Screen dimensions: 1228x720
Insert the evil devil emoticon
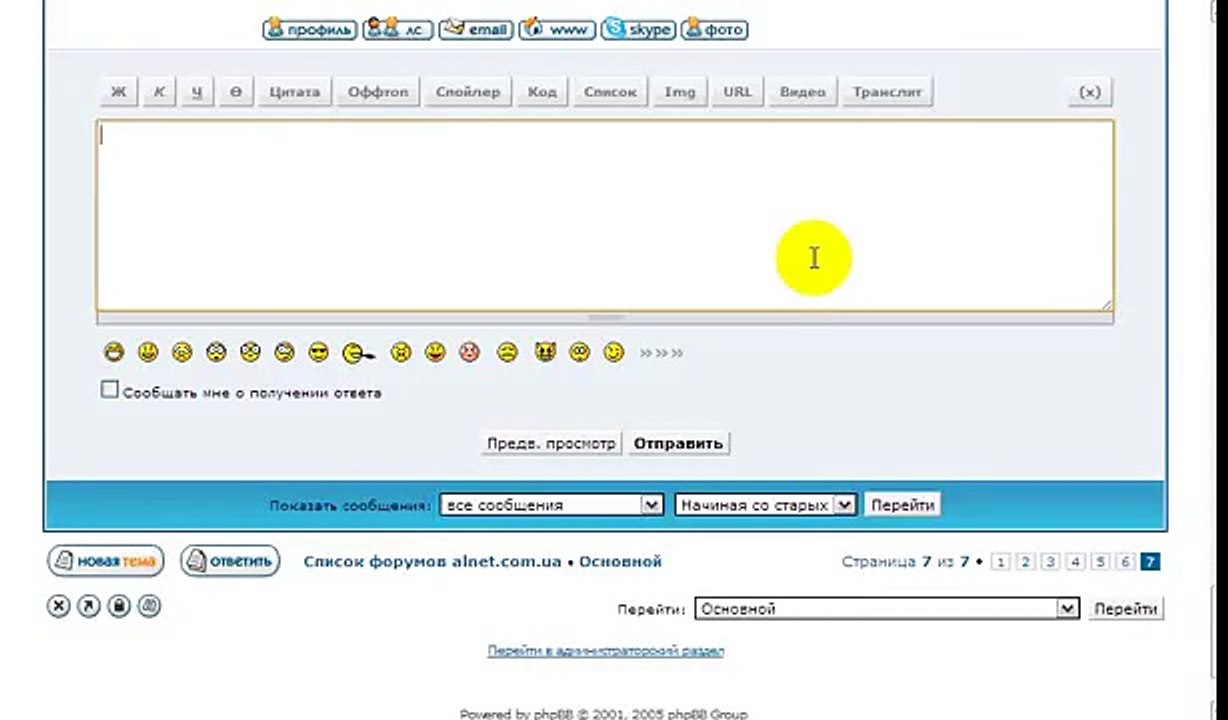(x=545, y=352)
